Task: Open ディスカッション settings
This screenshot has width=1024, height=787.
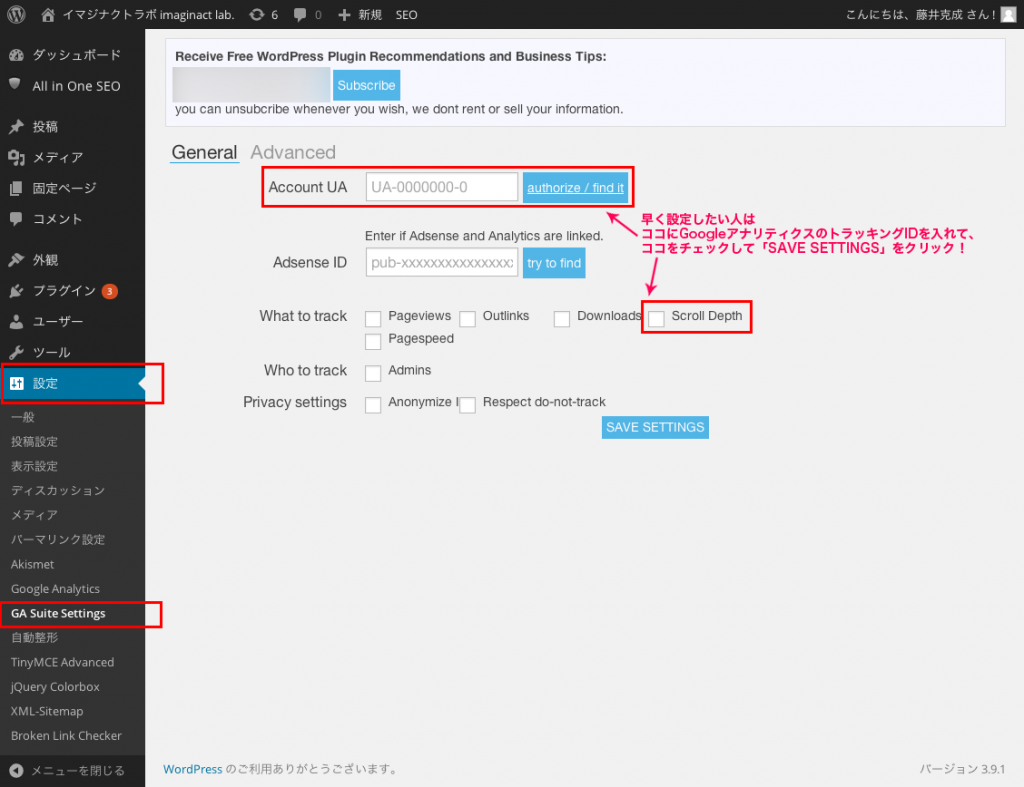Action: [x=58, y=490]
